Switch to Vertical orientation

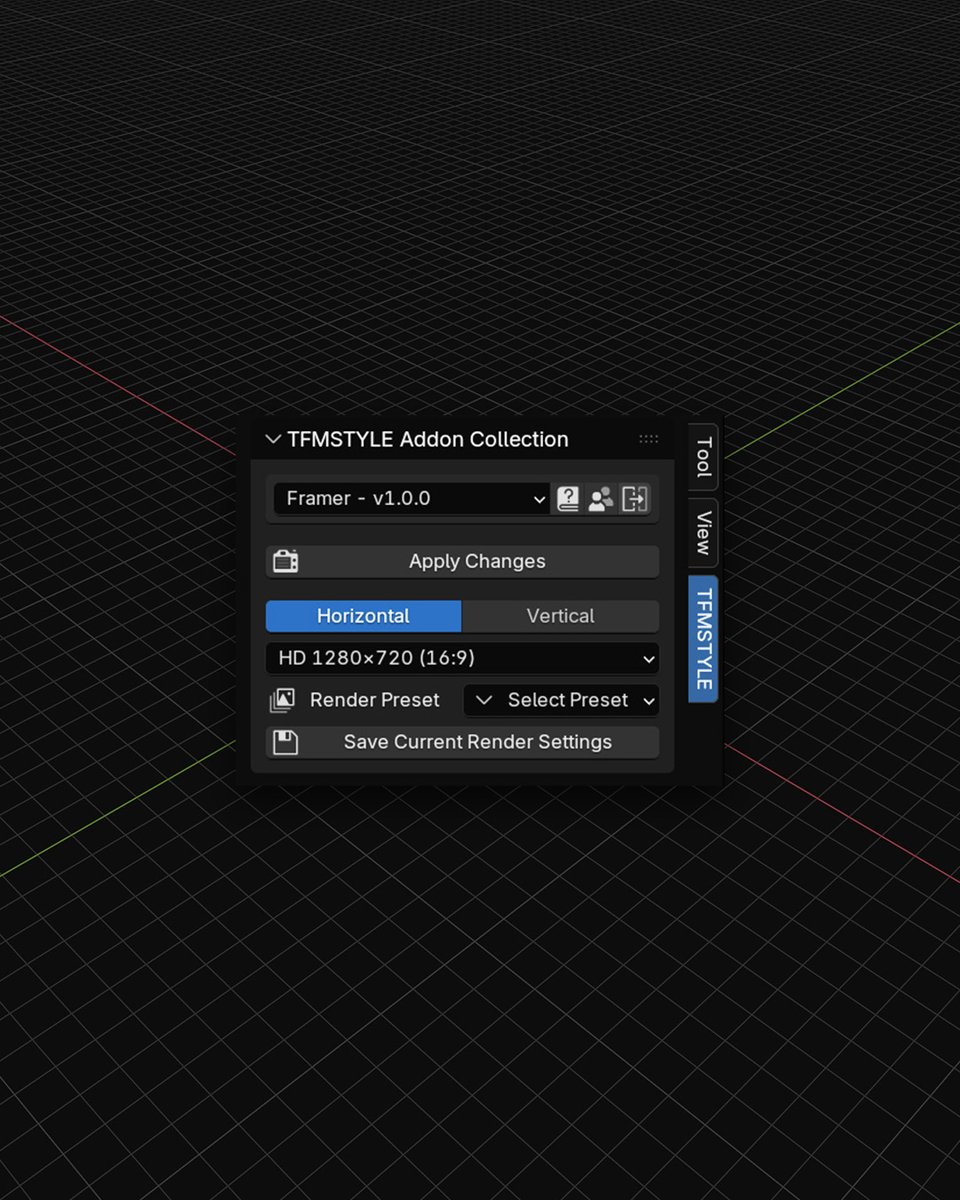[560, 616]
